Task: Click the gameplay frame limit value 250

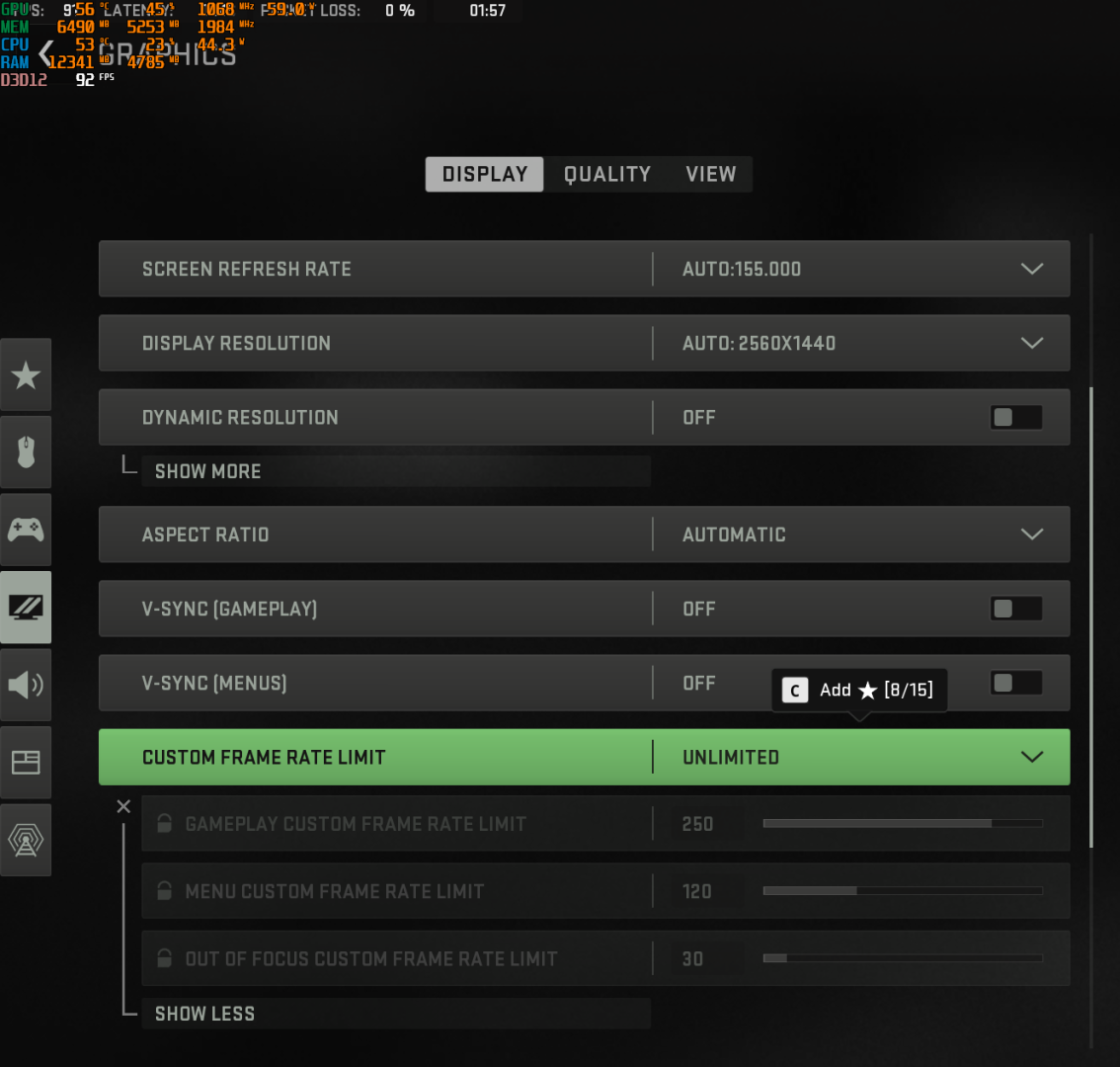Action: point(698,823)
